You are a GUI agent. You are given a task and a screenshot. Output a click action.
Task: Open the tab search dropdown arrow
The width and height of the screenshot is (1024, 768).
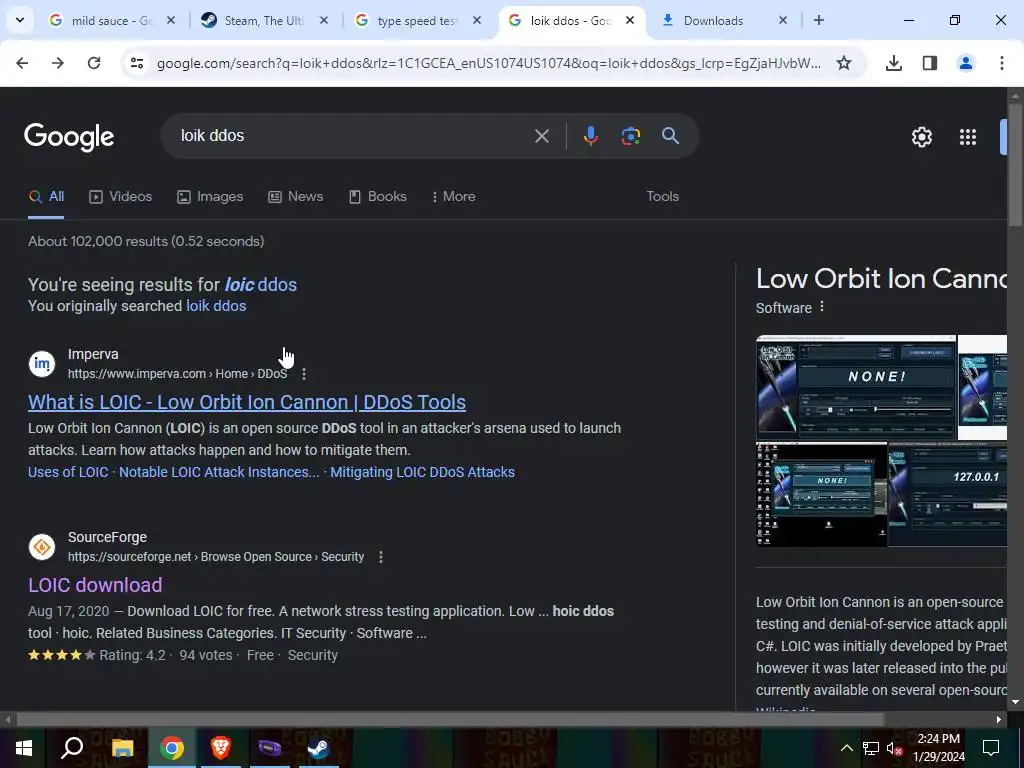tap(20, 20)
